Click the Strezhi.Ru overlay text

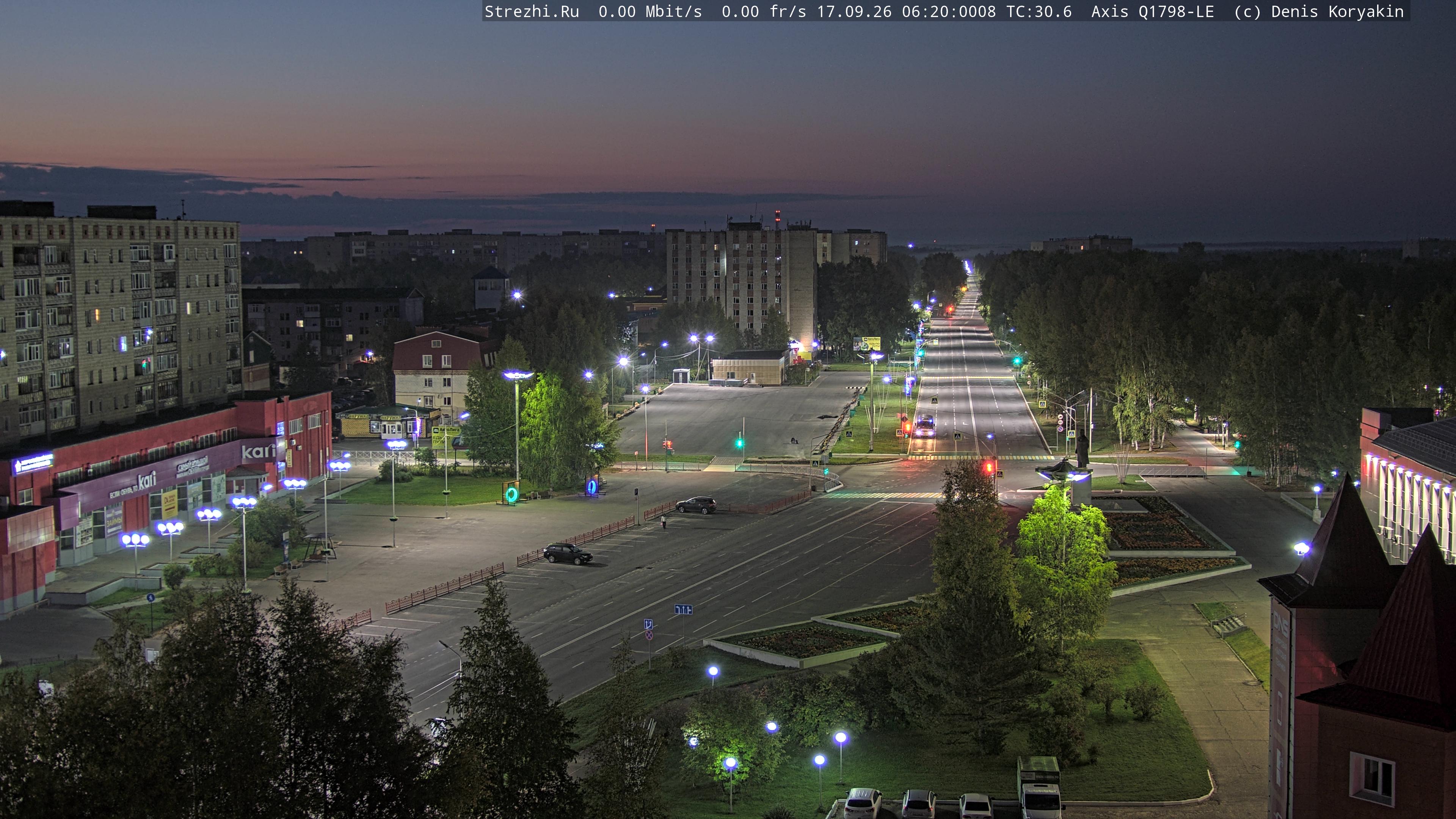[x=532, y=11]
